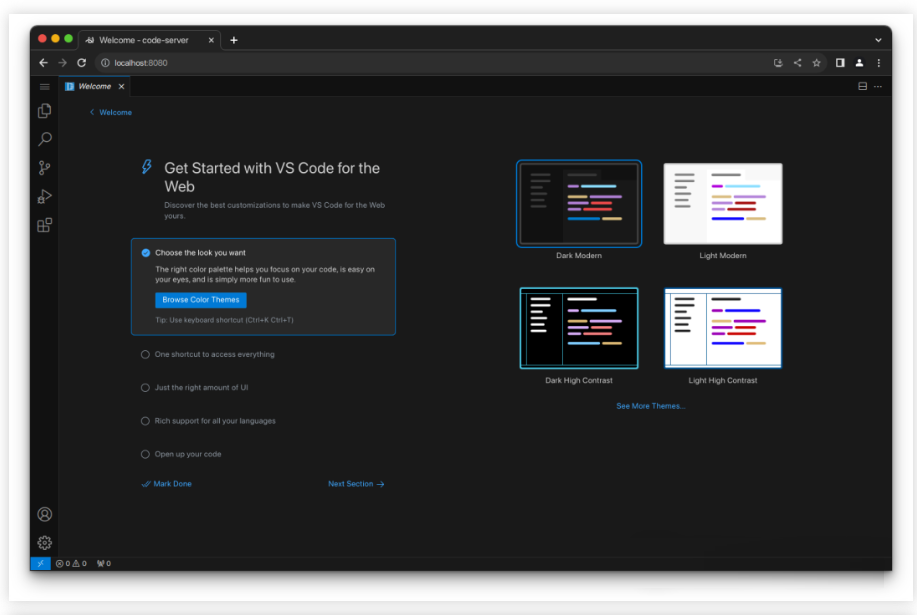
Task: Switch to the Welcome editor tab
Action: click(x=95, y=87)
